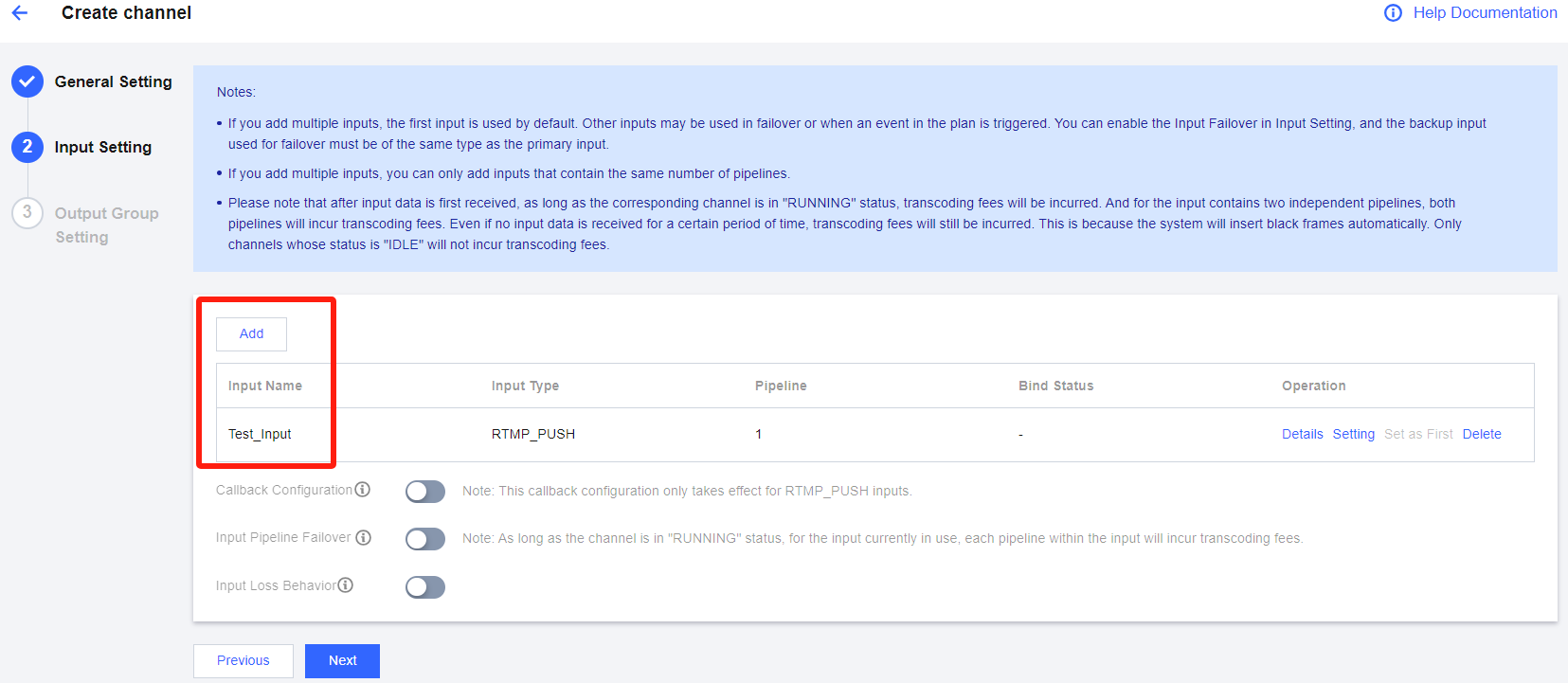The width and height of the screenshot is (1568, 683).
Task: Enable the Callback Configuration toggle
Action: tap(425, 491)
